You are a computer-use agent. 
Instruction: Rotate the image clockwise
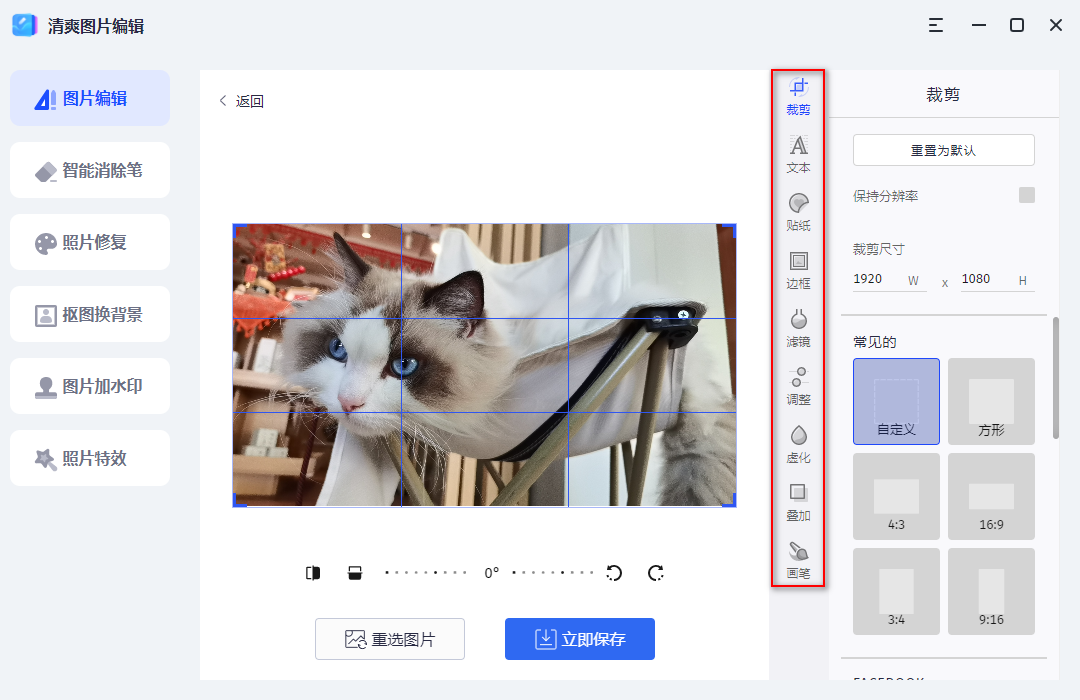[656, 573]
